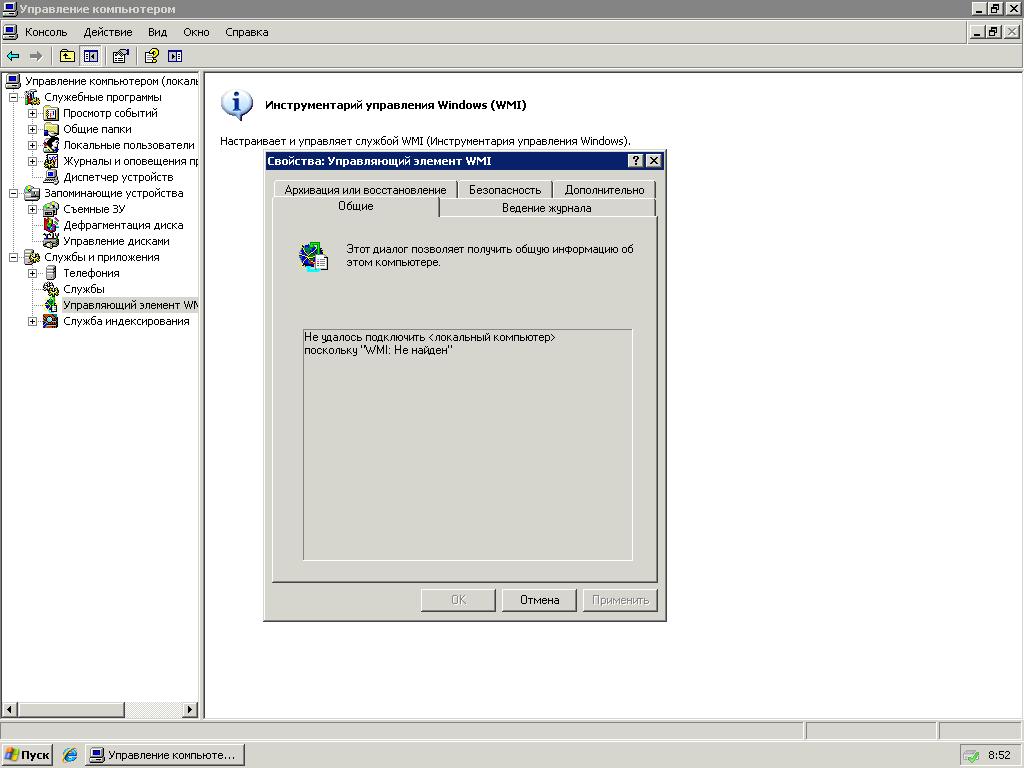Click the Forward arrow toolbar icon
Viewport: 1024px width, 768px height.
click(36, 56)
